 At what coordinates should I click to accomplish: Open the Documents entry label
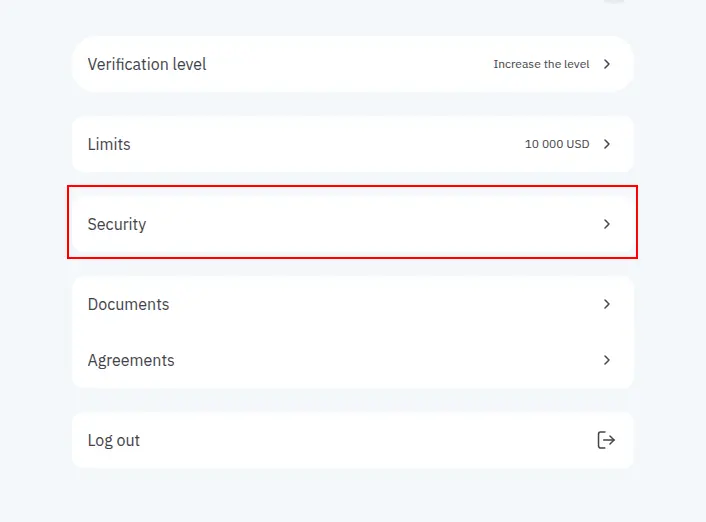128,304
